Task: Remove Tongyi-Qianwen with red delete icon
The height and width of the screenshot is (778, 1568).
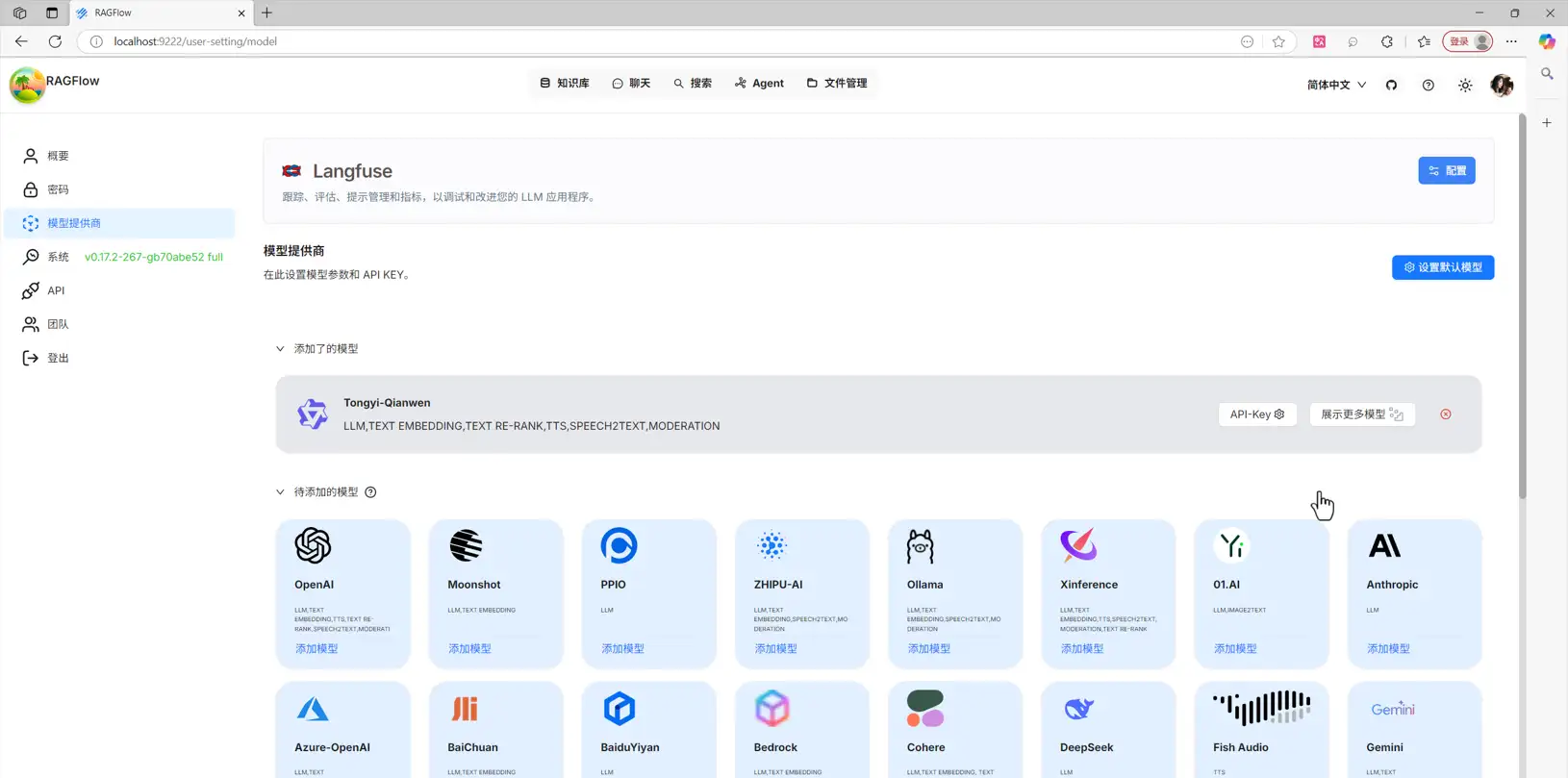Action: [x=1445, y=414]
